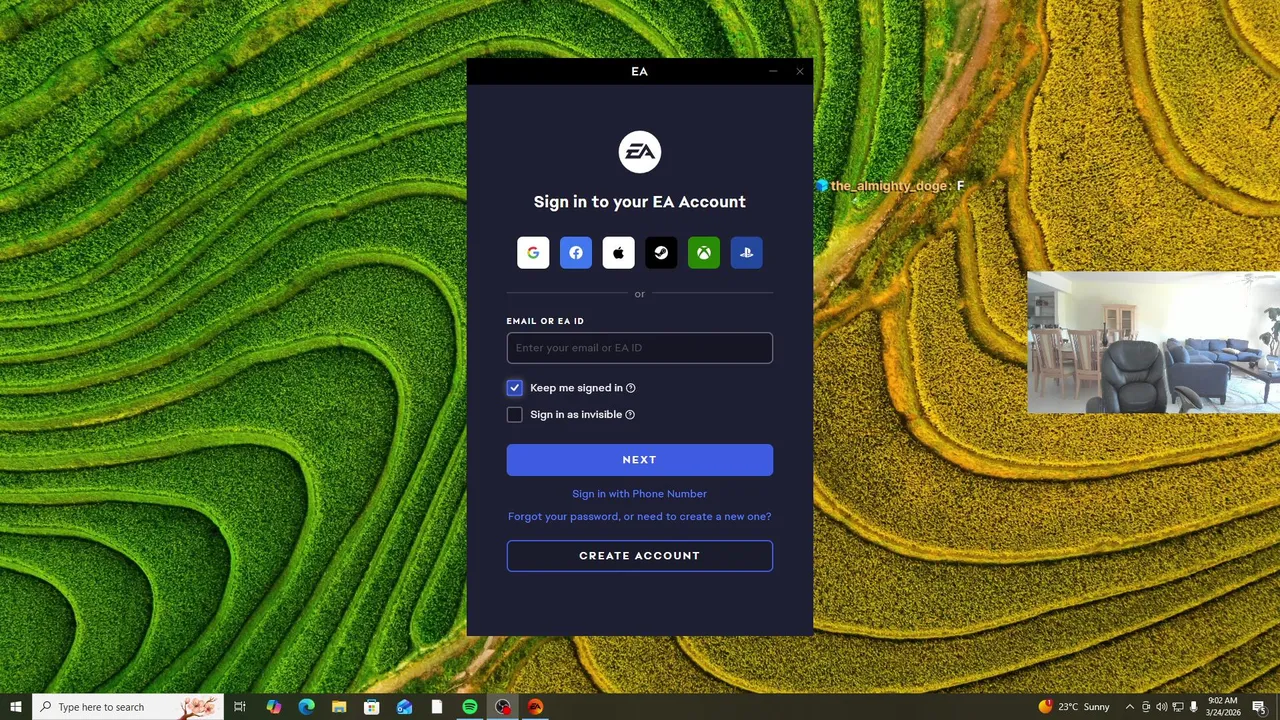This screenshot has height=720, width=1280.
Task: Open the OBS recording taskbar icon
Action: [503, 707]
